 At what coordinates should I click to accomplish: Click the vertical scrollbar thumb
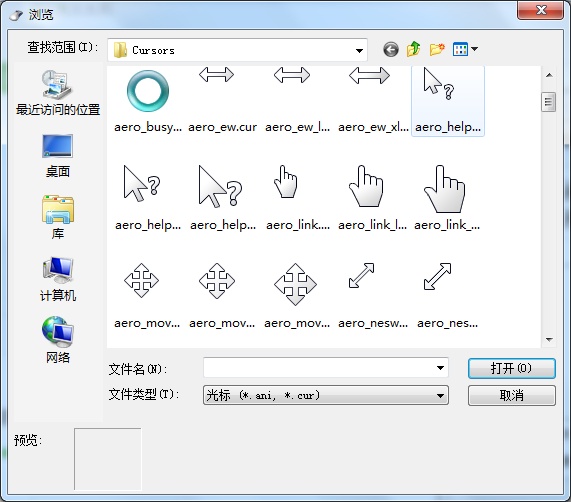(x=548, y=102)
